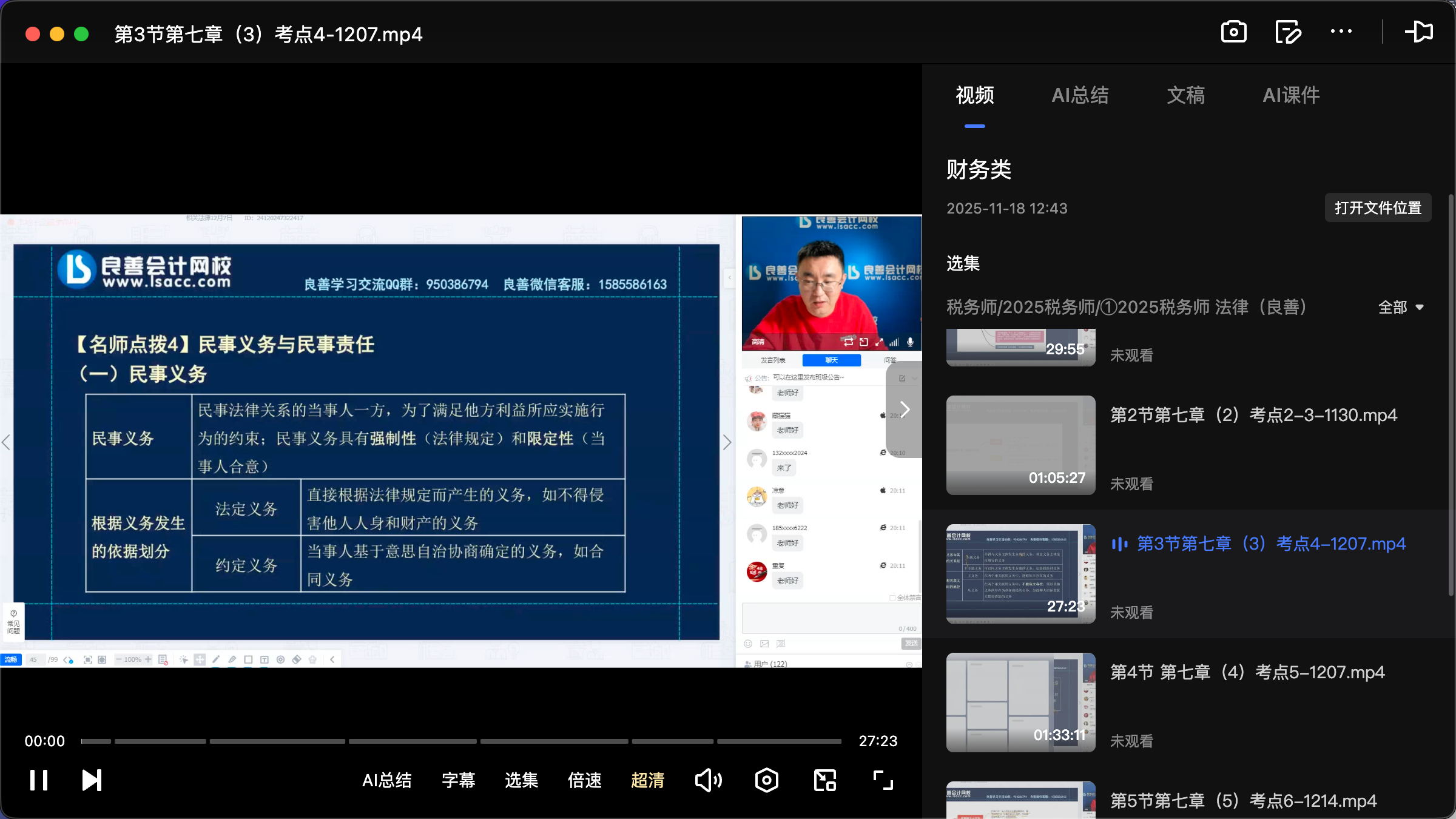
Task: Open playback settings via the hexagon gear icon
Action: click(x=766, y=780)
